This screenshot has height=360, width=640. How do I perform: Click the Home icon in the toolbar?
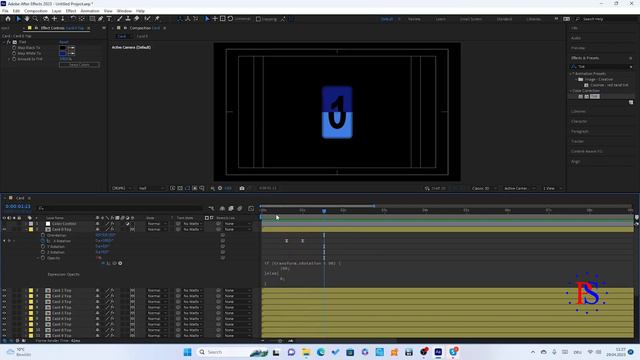[x=8, y=19]
